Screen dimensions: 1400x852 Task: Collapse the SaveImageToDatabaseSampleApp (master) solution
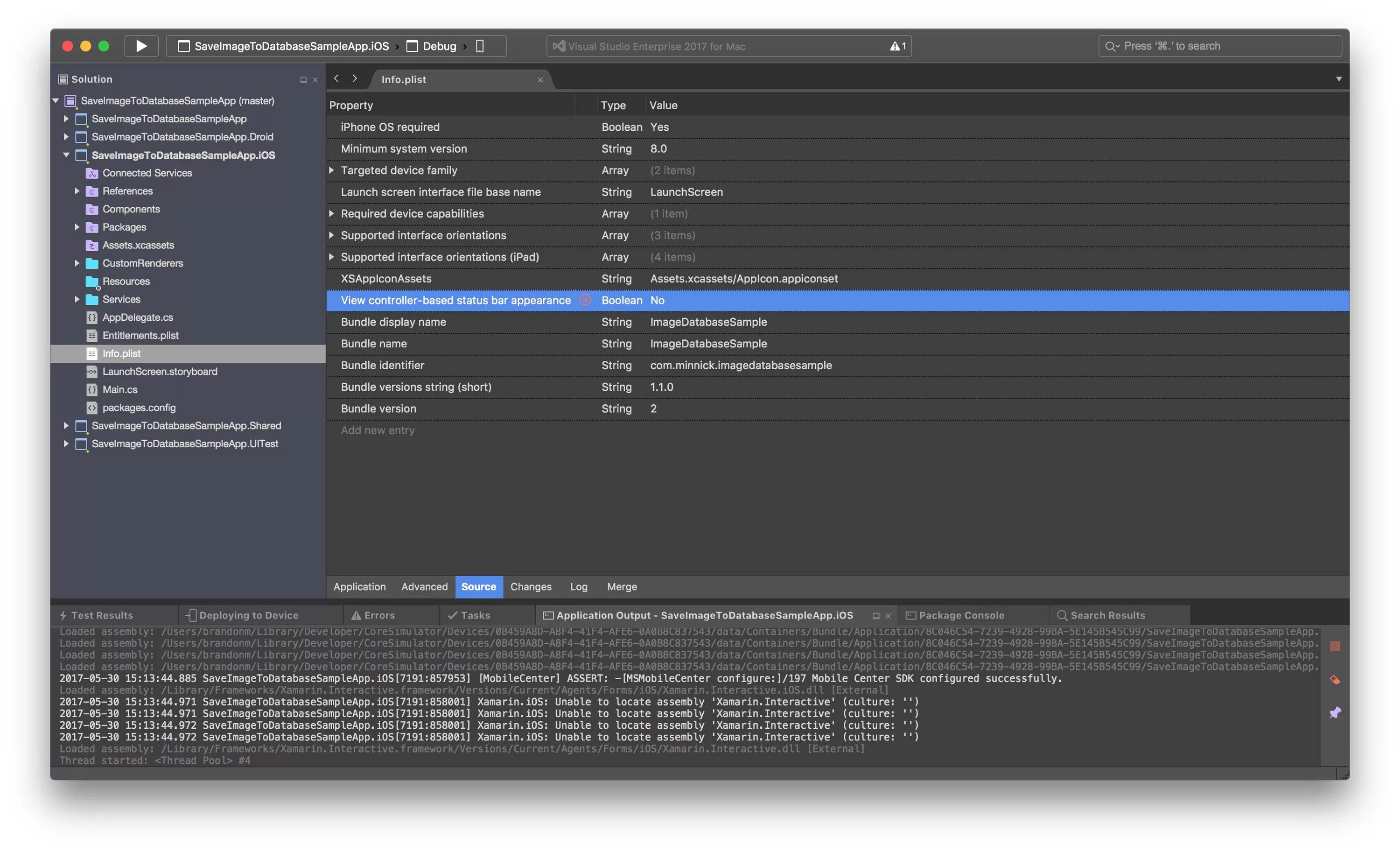56,100
